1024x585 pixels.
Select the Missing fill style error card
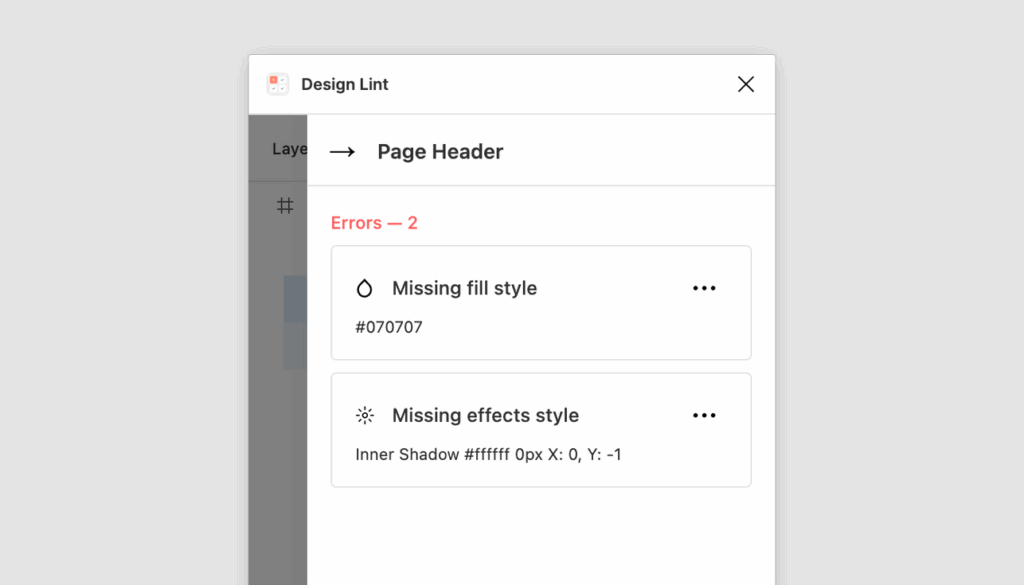coord(541,303)
